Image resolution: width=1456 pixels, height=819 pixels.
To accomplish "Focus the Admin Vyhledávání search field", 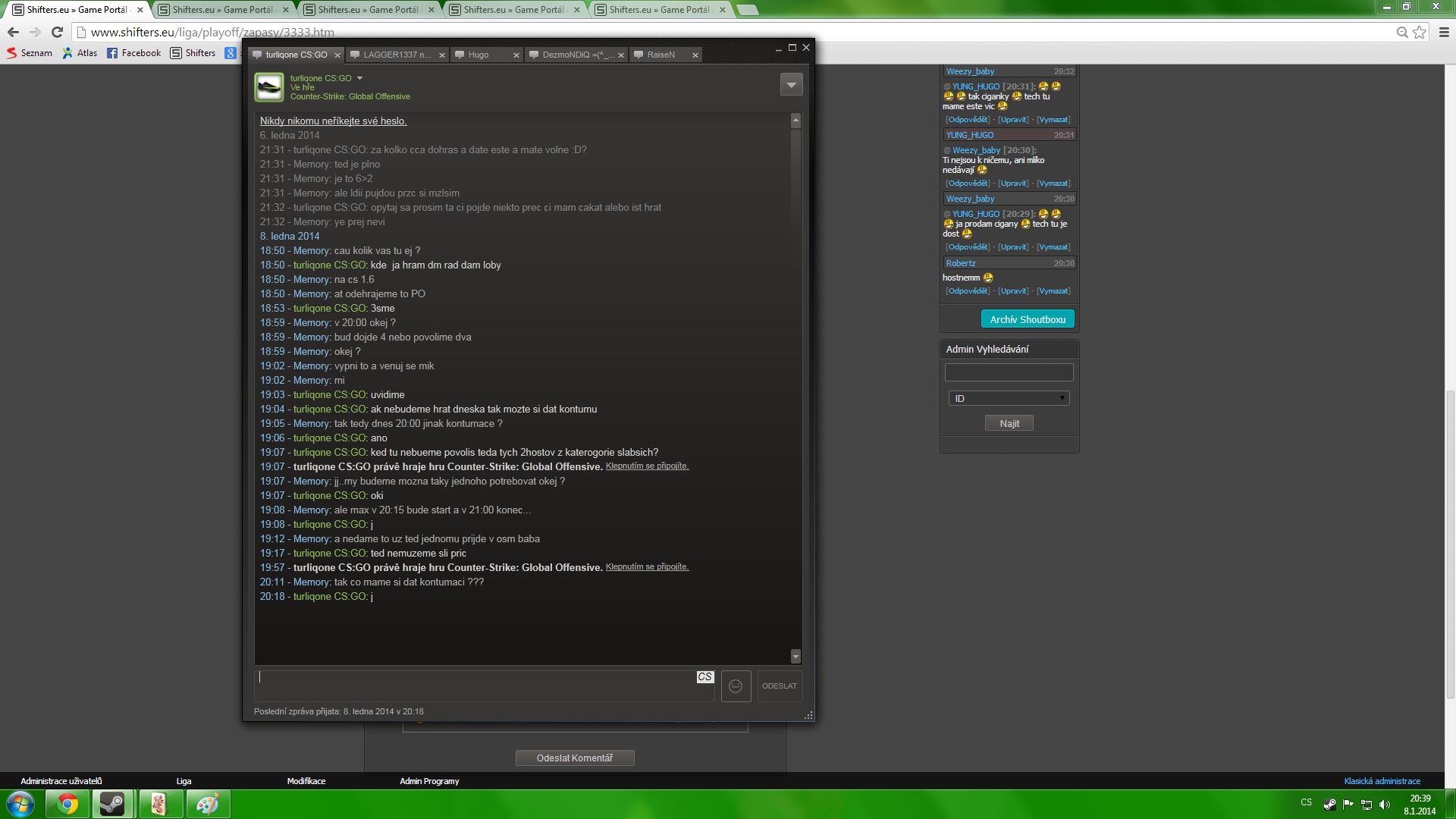I will [1009, 372].
